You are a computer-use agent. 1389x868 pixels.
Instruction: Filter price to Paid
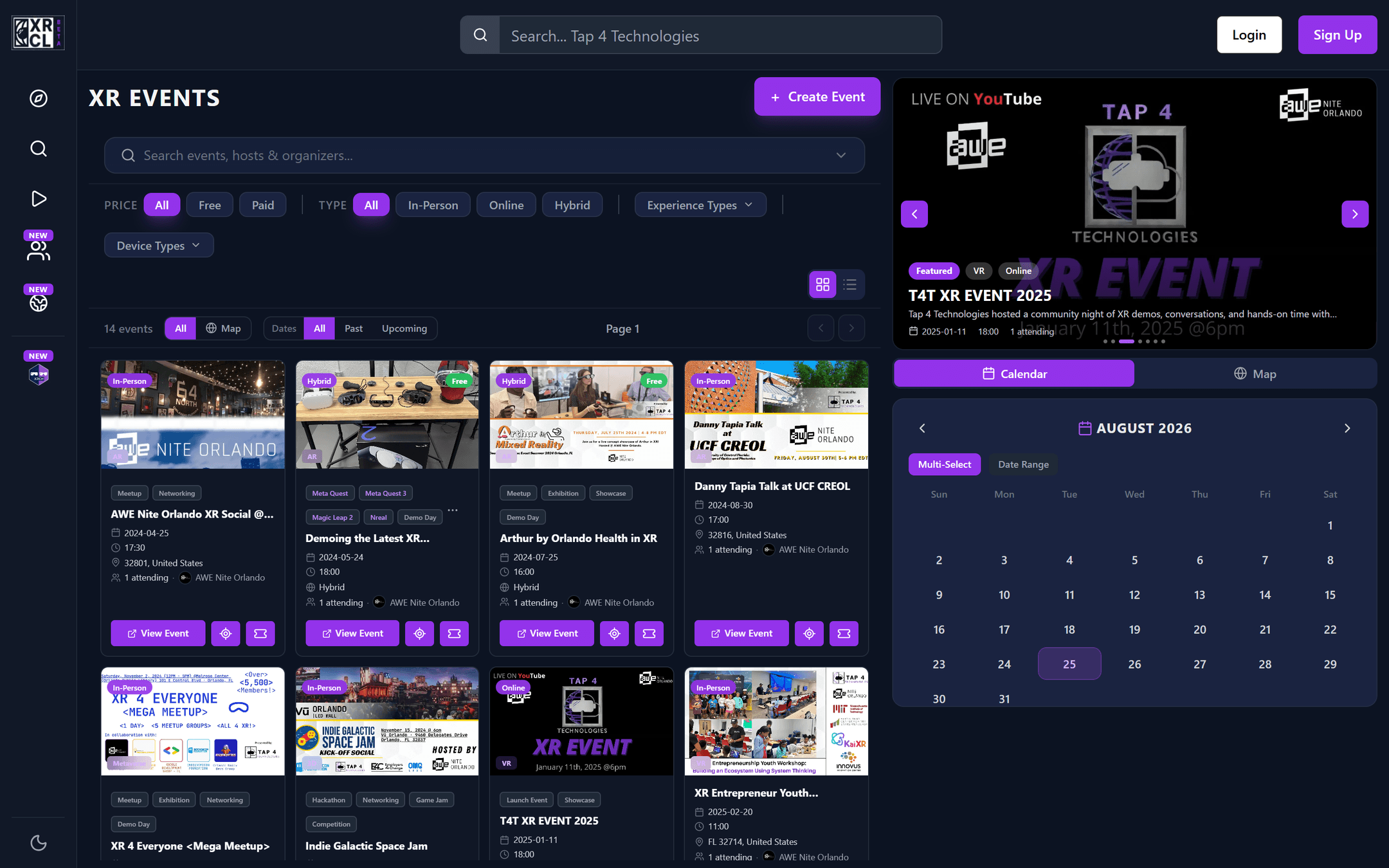coord(263,205)
